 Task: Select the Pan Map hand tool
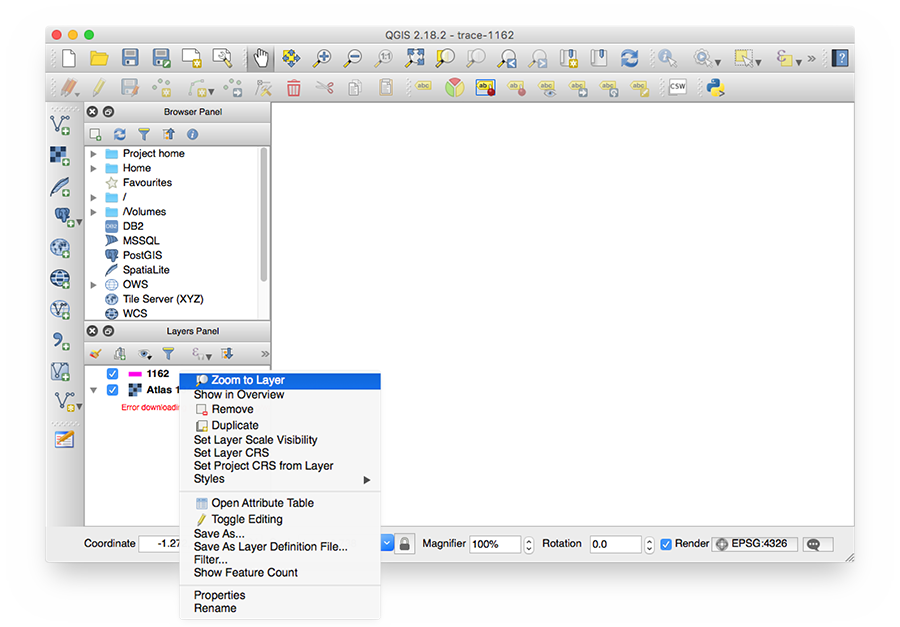261,58
